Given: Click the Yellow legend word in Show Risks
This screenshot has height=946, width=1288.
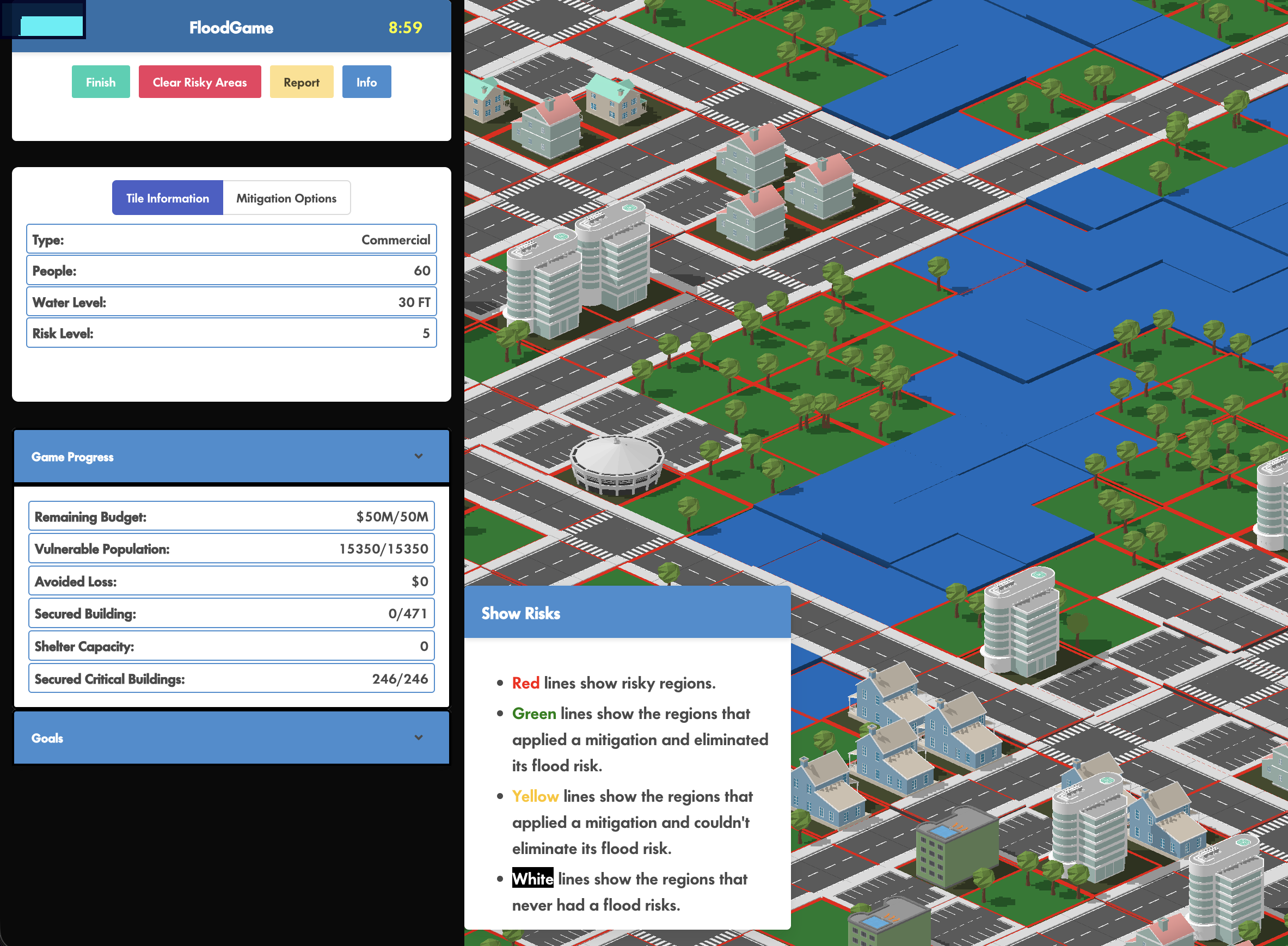Looking at the screenshot, I should coord(535,796).
